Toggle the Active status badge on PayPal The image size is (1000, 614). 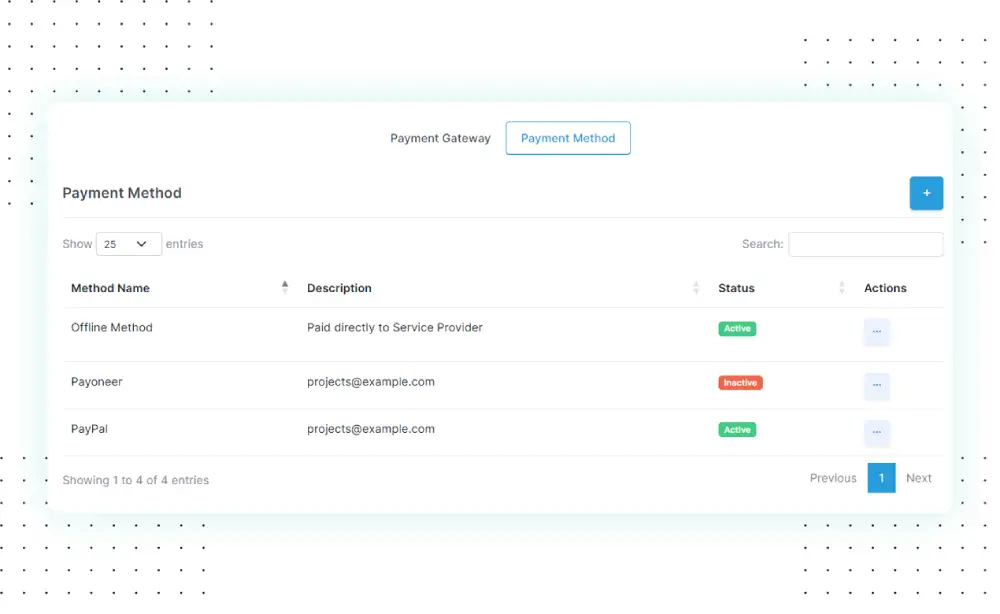coord(737,429)
